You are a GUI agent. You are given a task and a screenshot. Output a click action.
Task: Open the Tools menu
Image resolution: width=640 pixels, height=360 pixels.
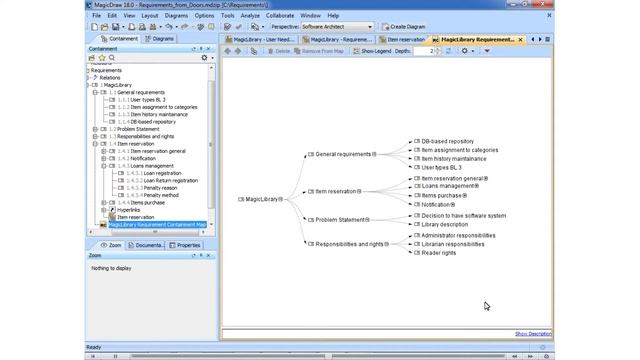tap(228, 16)
